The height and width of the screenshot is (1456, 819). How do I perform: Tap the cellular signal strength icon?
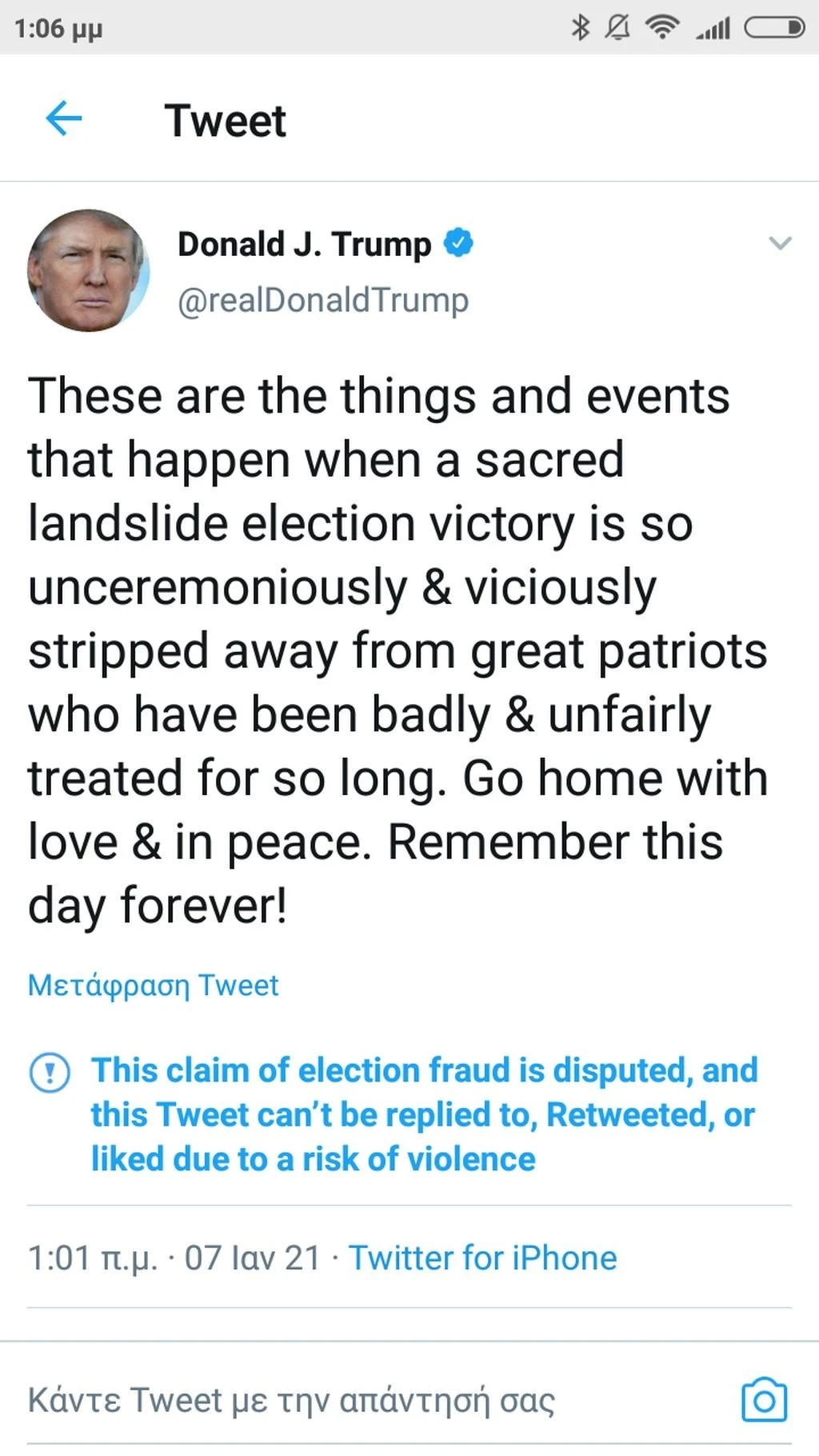pyautogui.click(x=713, y=30)
